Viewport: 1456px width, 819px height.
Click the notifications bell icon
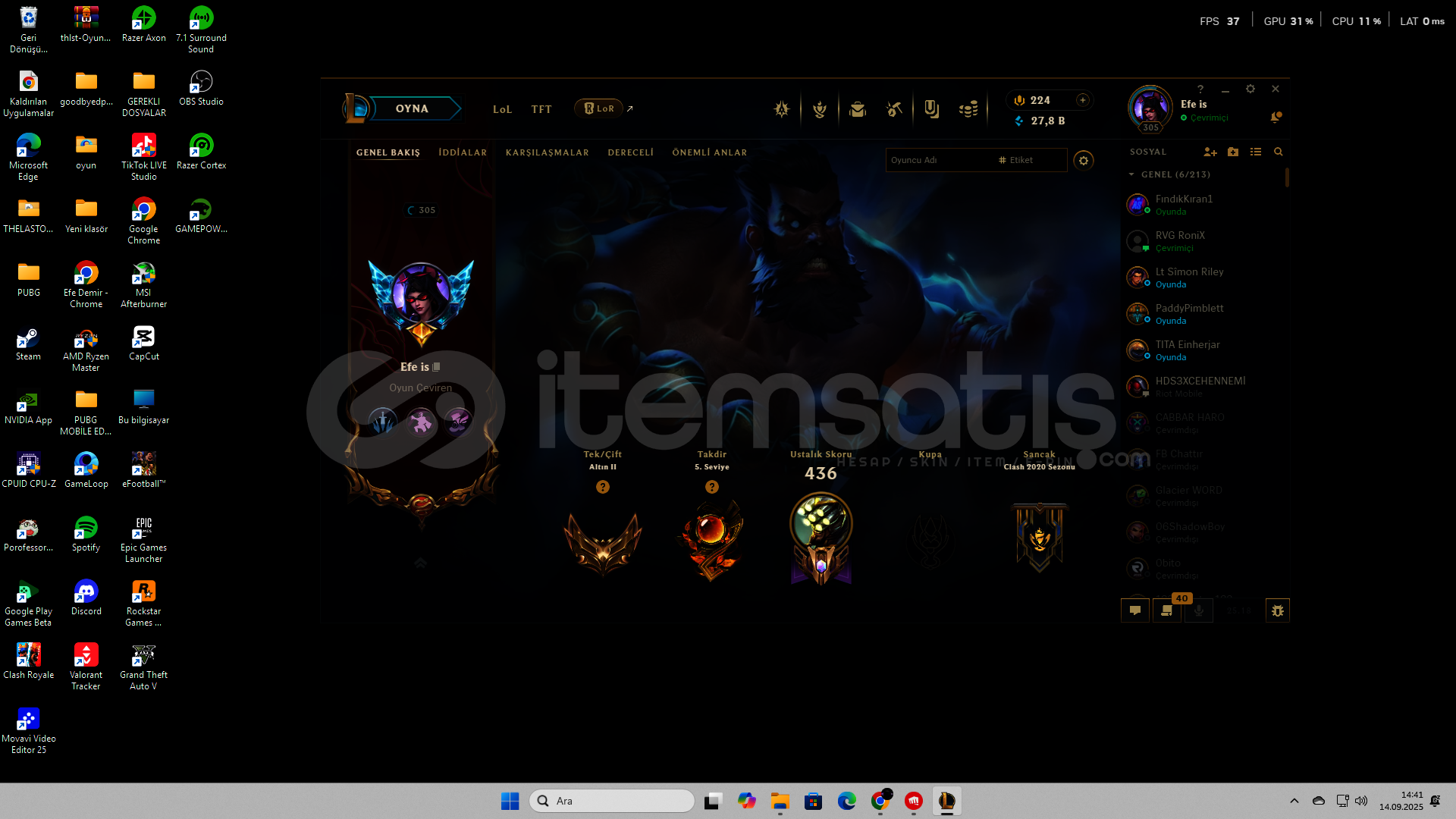1276,117
